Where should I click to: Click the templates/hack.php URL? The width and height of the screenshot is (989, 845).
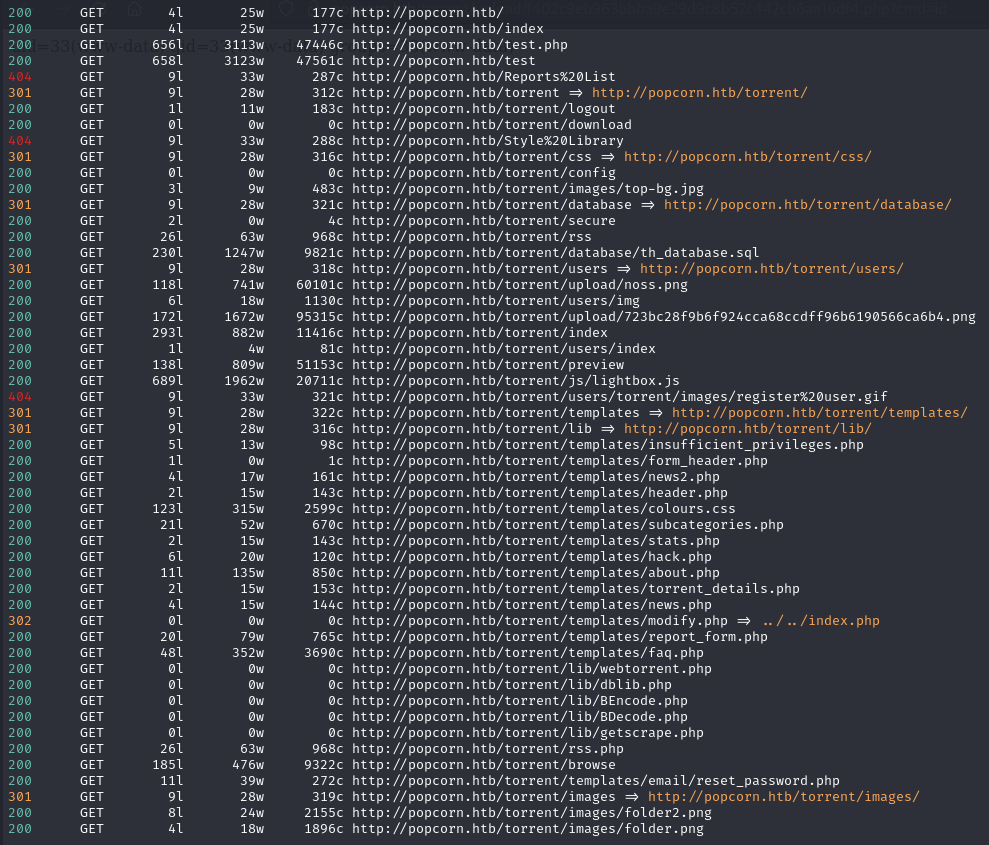pos(531,557)
